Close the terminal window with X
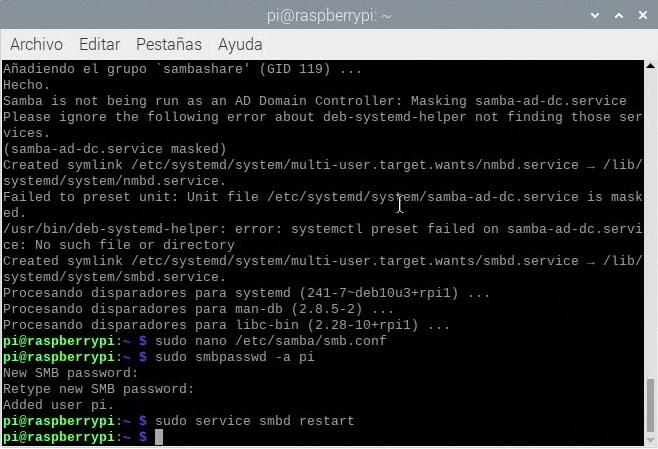The image size is (658, 449). pos(642,16)
